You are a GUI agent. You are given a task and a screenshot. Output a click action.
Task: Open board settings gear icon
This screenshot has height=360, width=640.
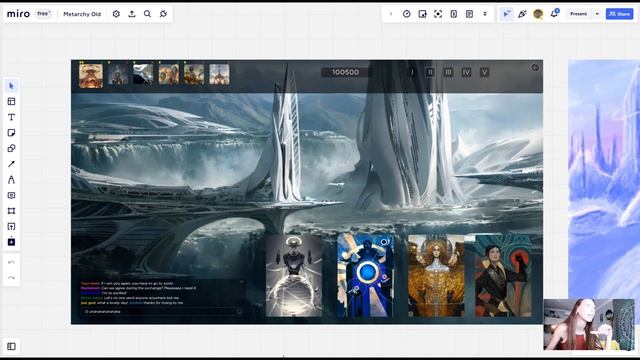pyautogui.click(x=116, y=14)
